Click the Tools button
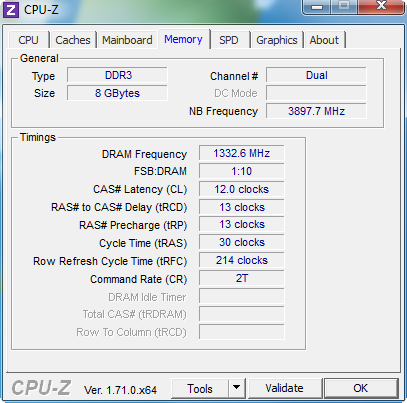Image resolution: width=407 pixels, height=403 pixels. [200, 389]
